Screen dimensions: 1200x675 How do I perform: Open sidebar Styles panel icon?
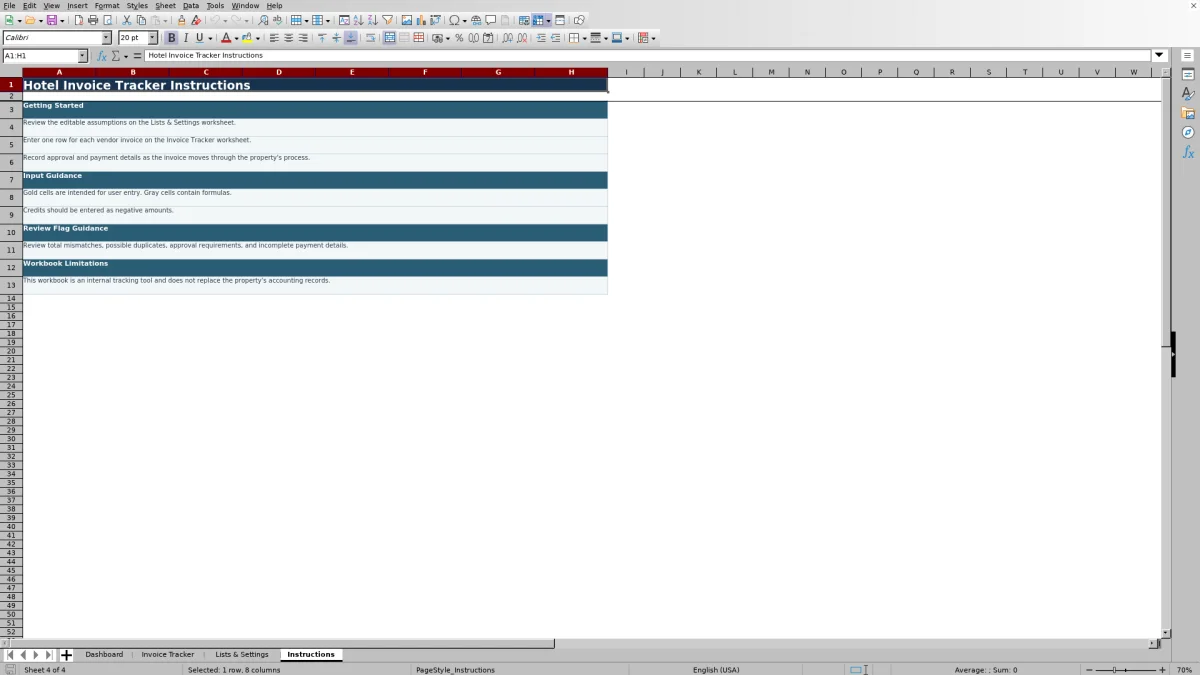pyautogui.click(x=1188, y=94)
